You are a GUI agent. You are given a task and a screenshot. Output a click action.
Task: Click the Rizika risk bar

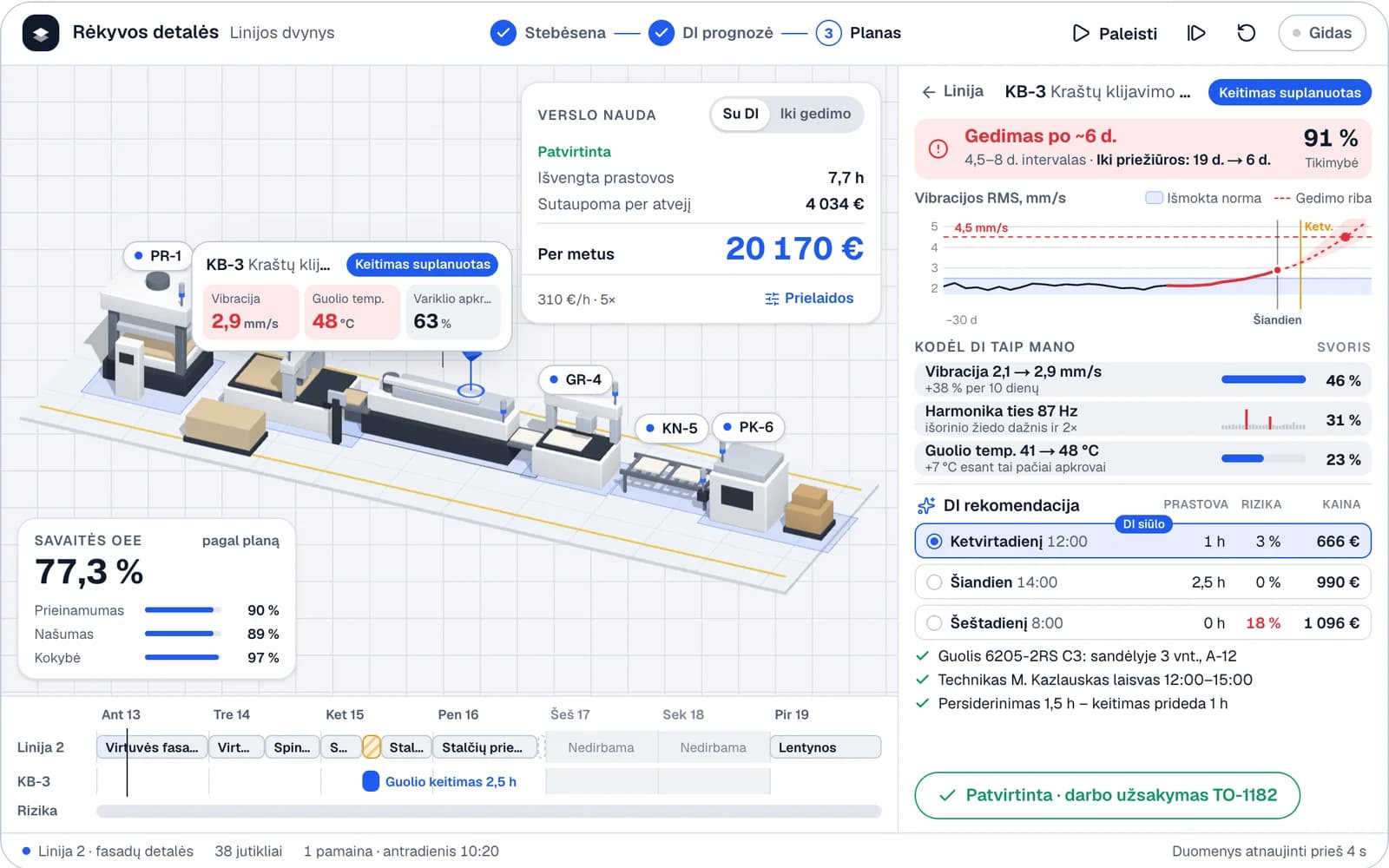[x=489, y=811]
